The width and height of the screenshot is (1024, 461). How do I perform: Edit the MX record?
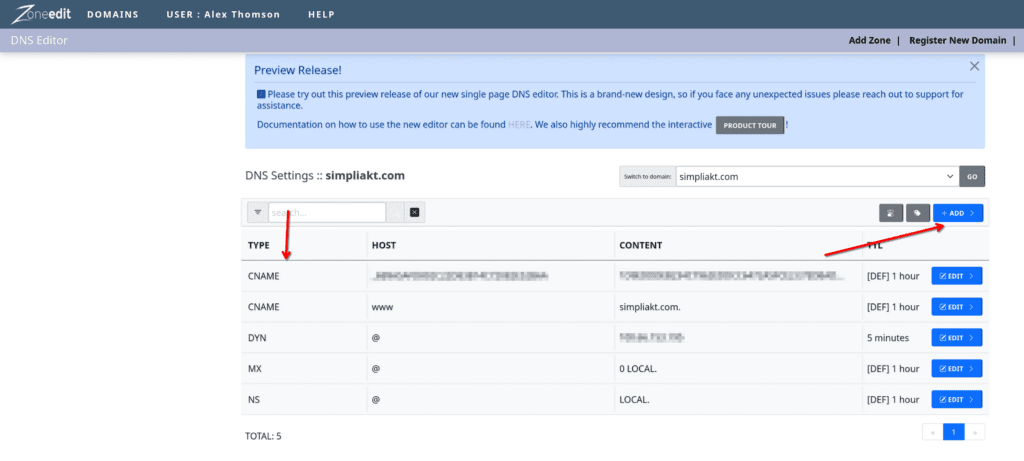tap(957, 369)
